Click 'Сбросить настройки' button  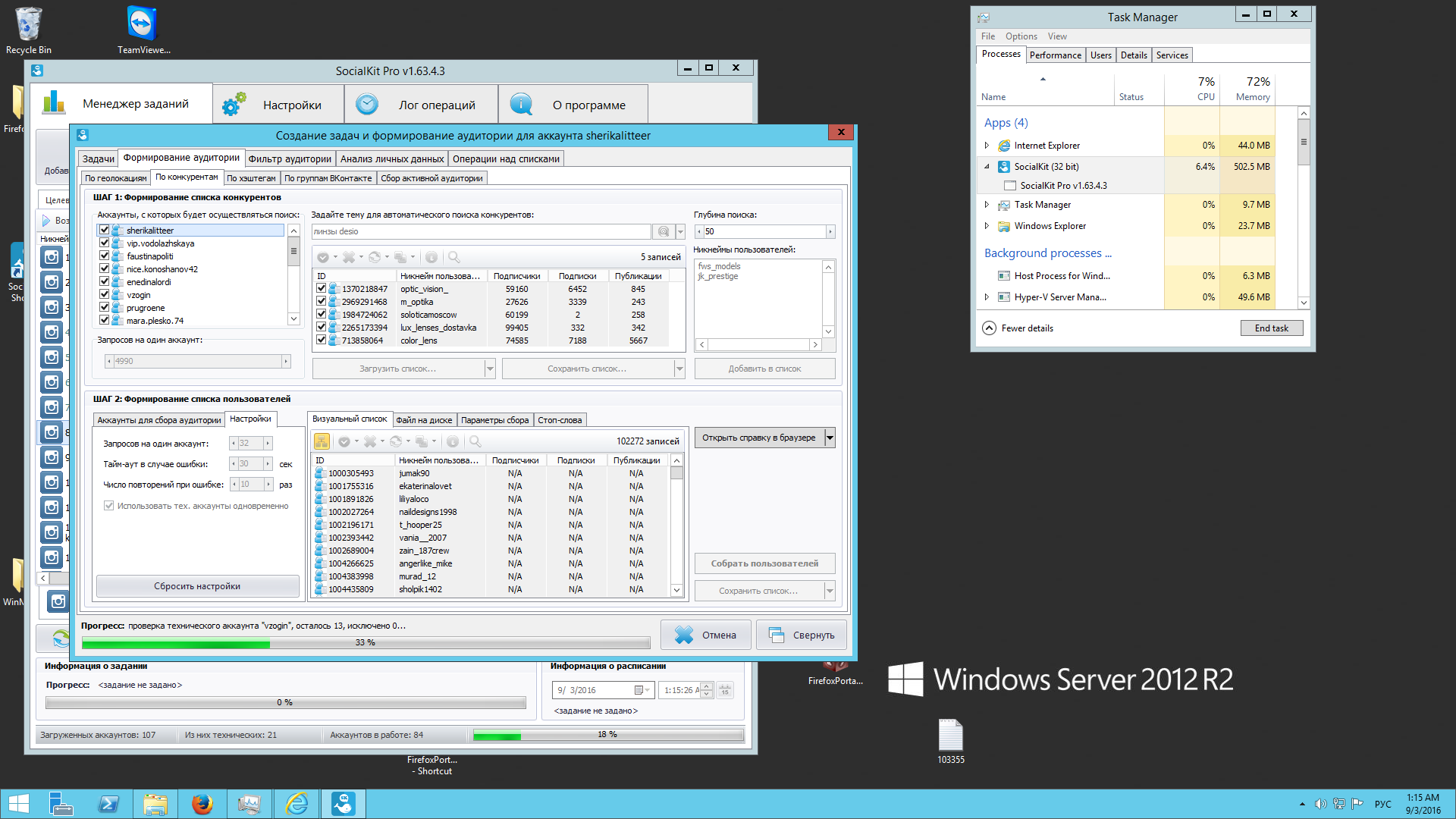pos(197,586)
